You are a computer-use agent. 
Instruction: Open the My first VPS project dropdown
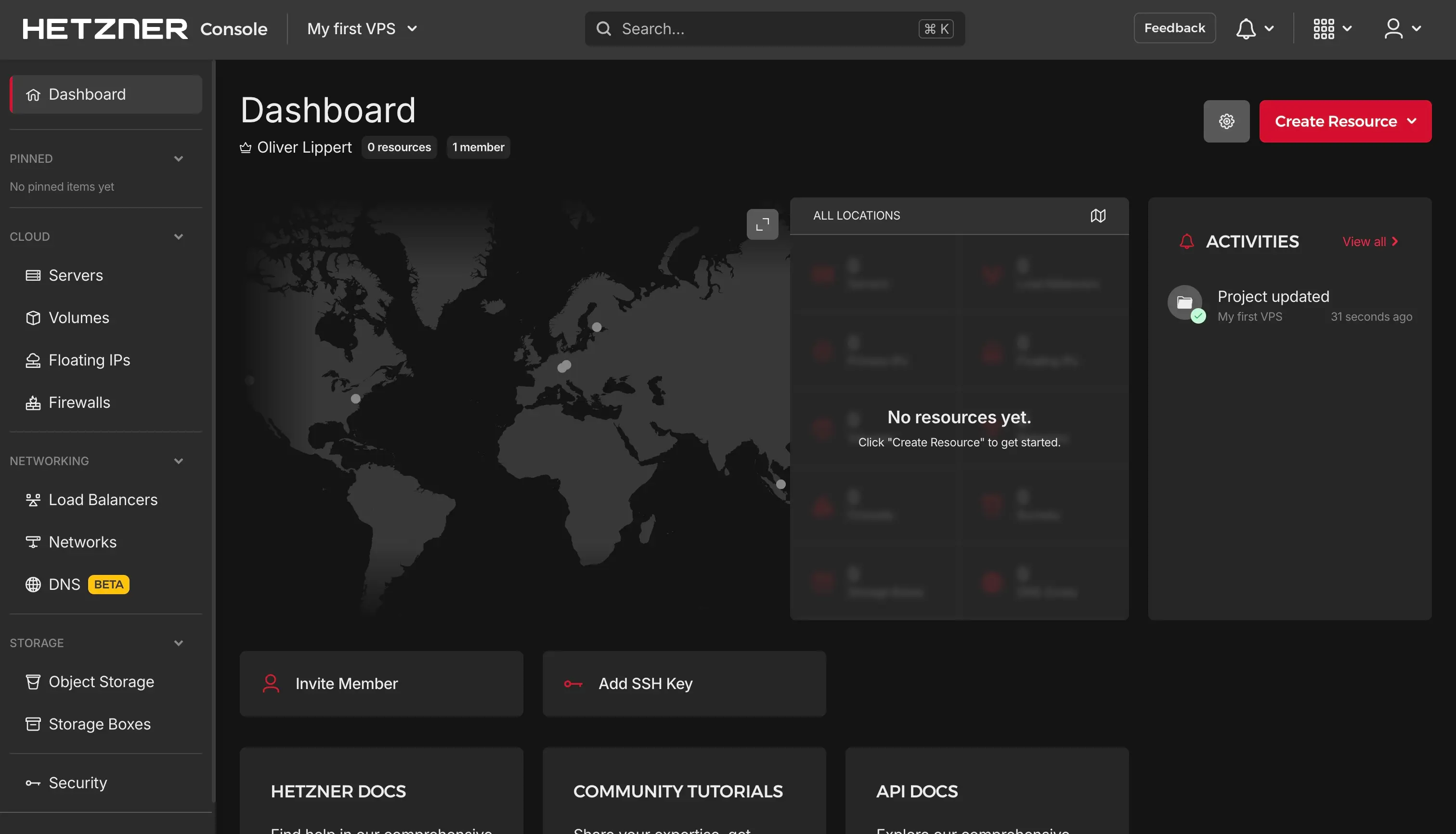[x=362, y=28]
